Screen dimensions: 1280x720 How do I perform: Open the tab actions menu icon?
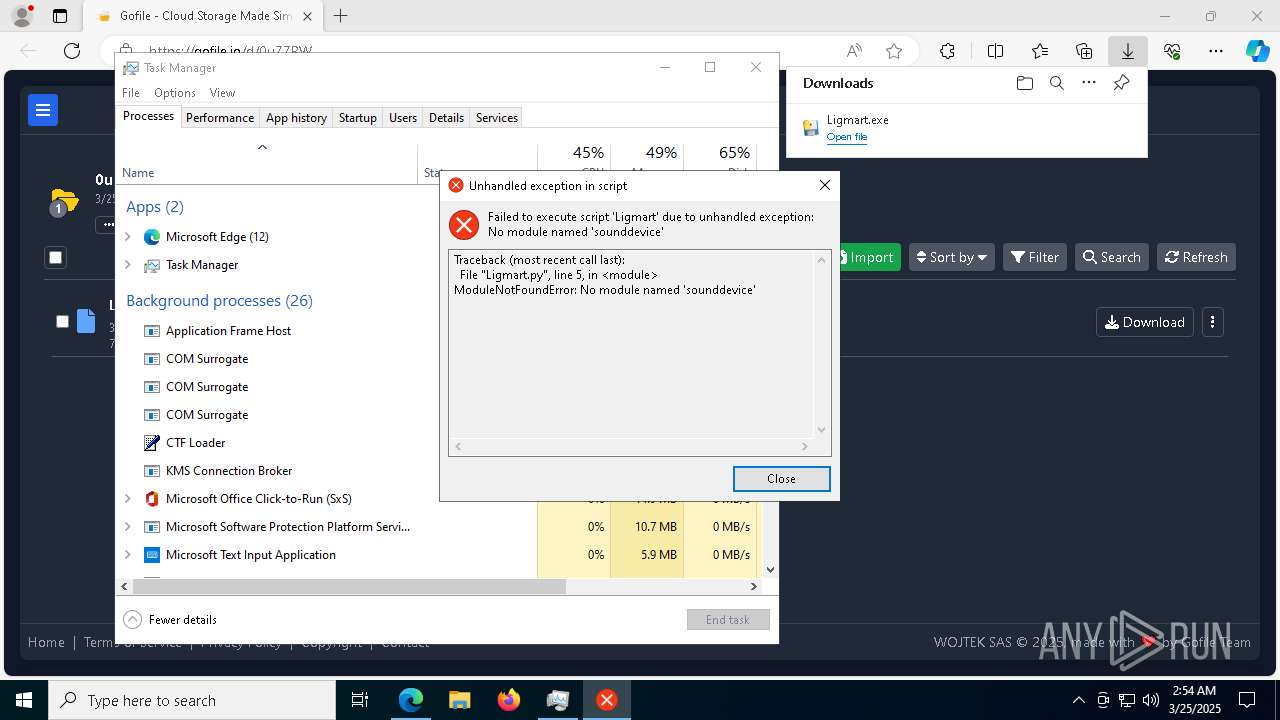(60, 16)
